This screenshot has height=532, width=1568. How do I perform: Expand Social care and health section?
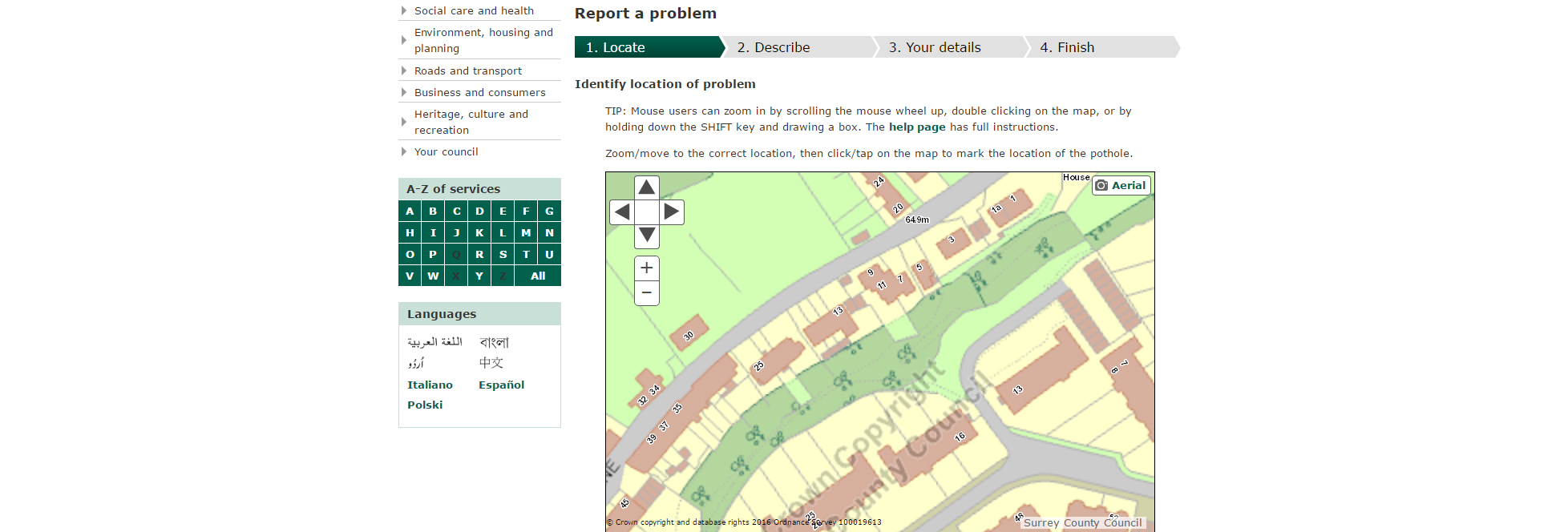474,10
